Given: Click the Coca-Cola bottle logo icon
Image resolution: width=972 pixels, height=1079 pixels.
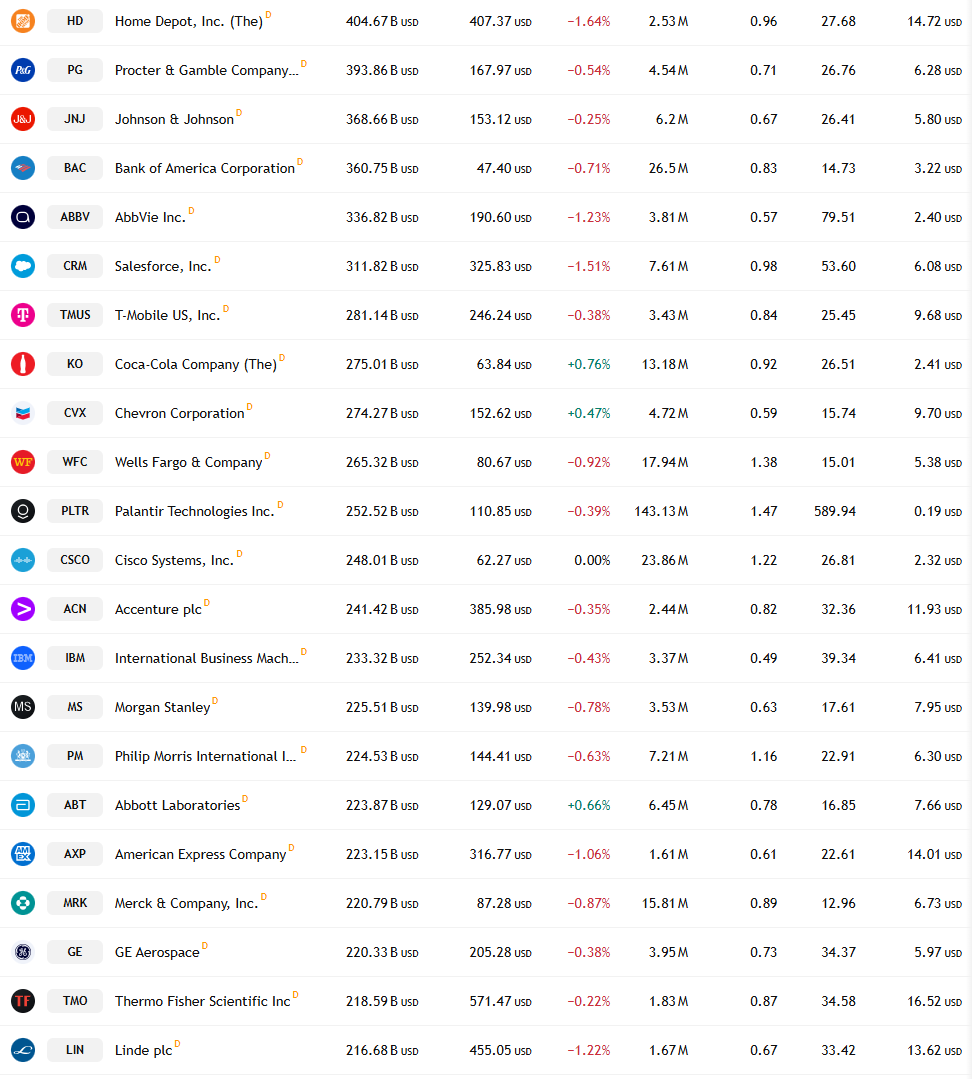Looking at the screenshot, I should click(x=23, y=364).
